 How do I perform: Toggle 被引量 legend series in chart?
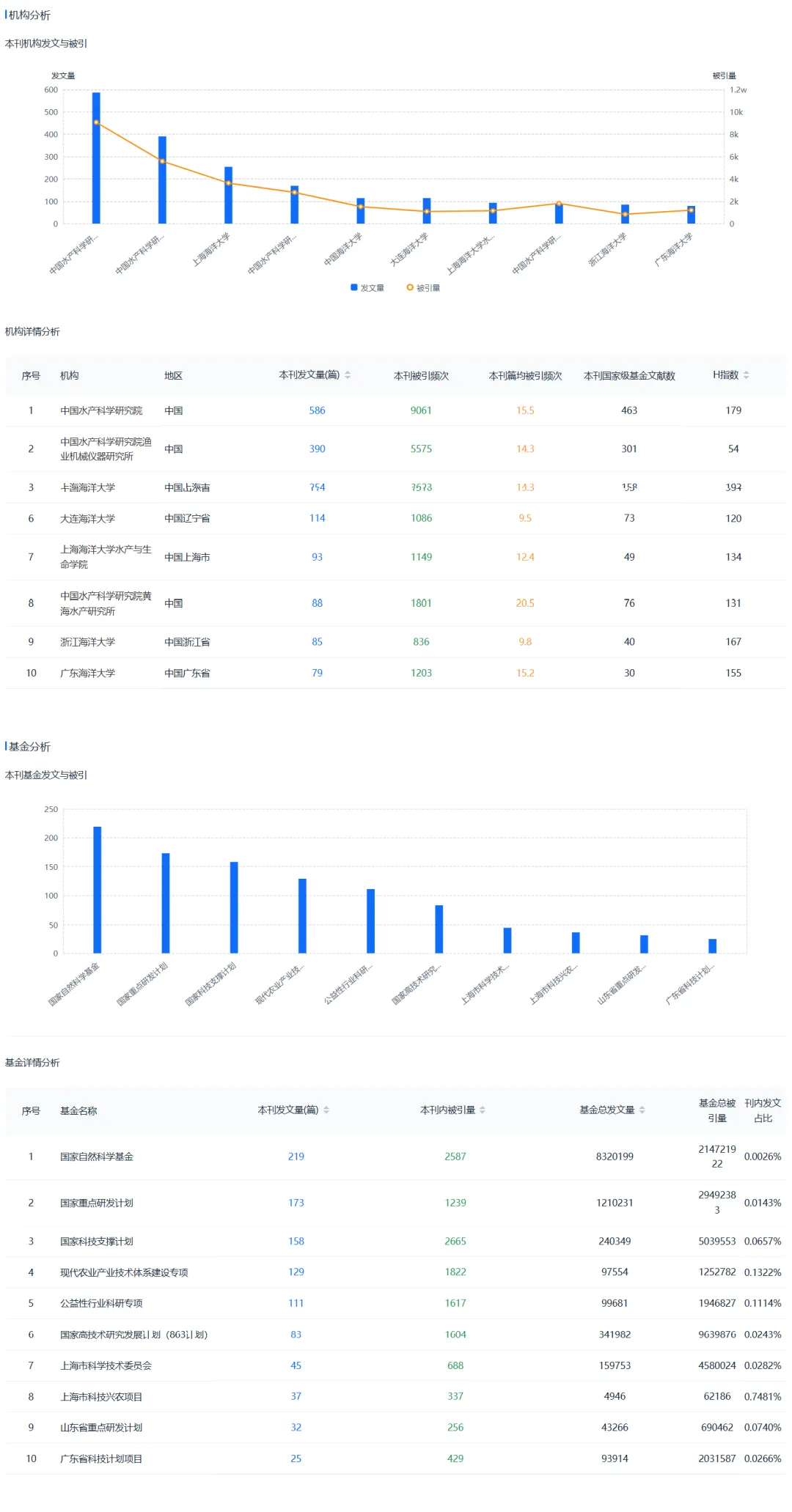424,288
